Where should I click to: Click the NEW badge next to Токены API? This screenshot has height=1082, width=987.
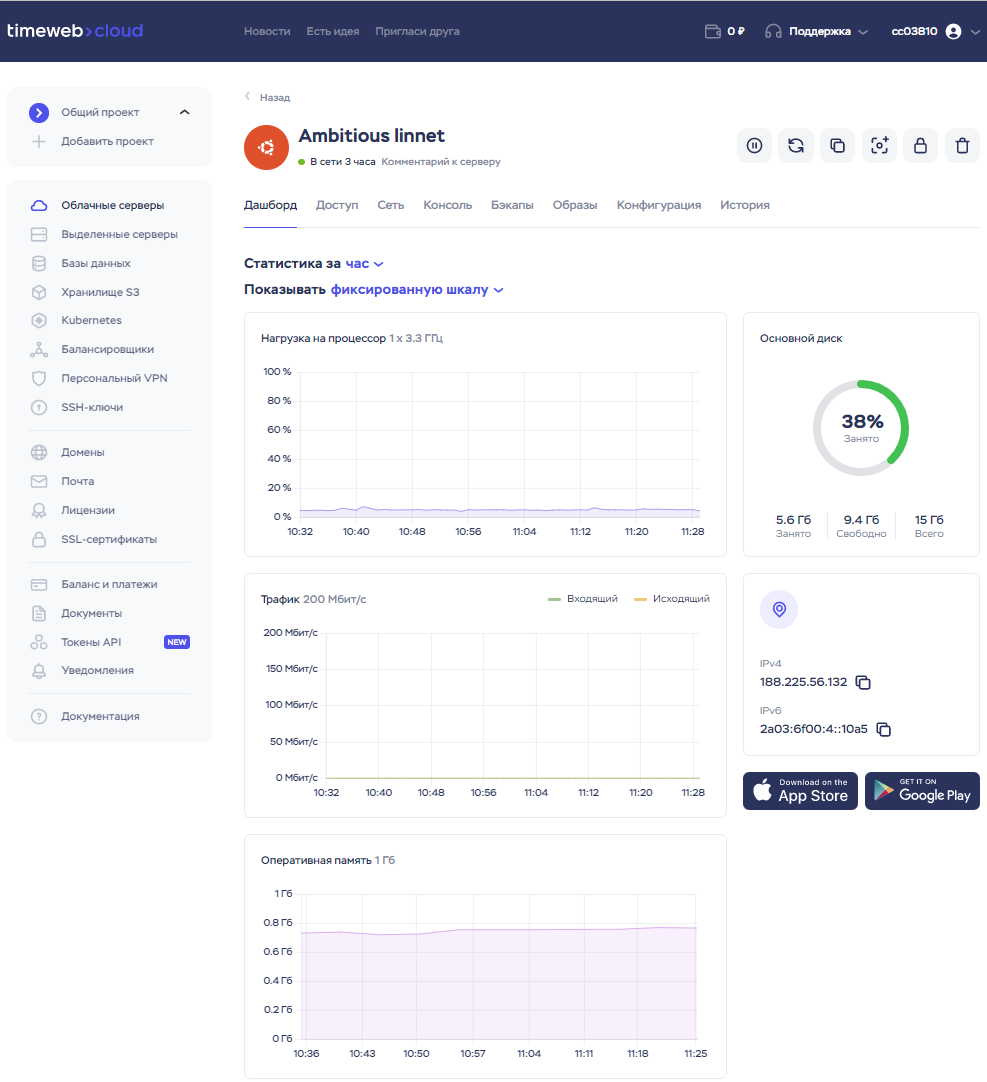pos(177,642)
